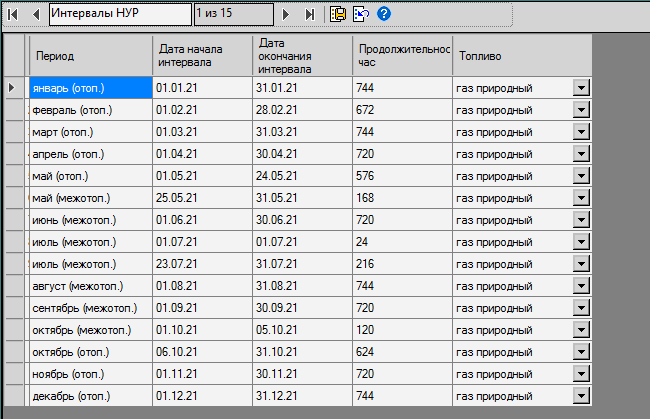This screenshot has height=419, width=650.
Task: Select duration cell with value 624
Action: 400,351
